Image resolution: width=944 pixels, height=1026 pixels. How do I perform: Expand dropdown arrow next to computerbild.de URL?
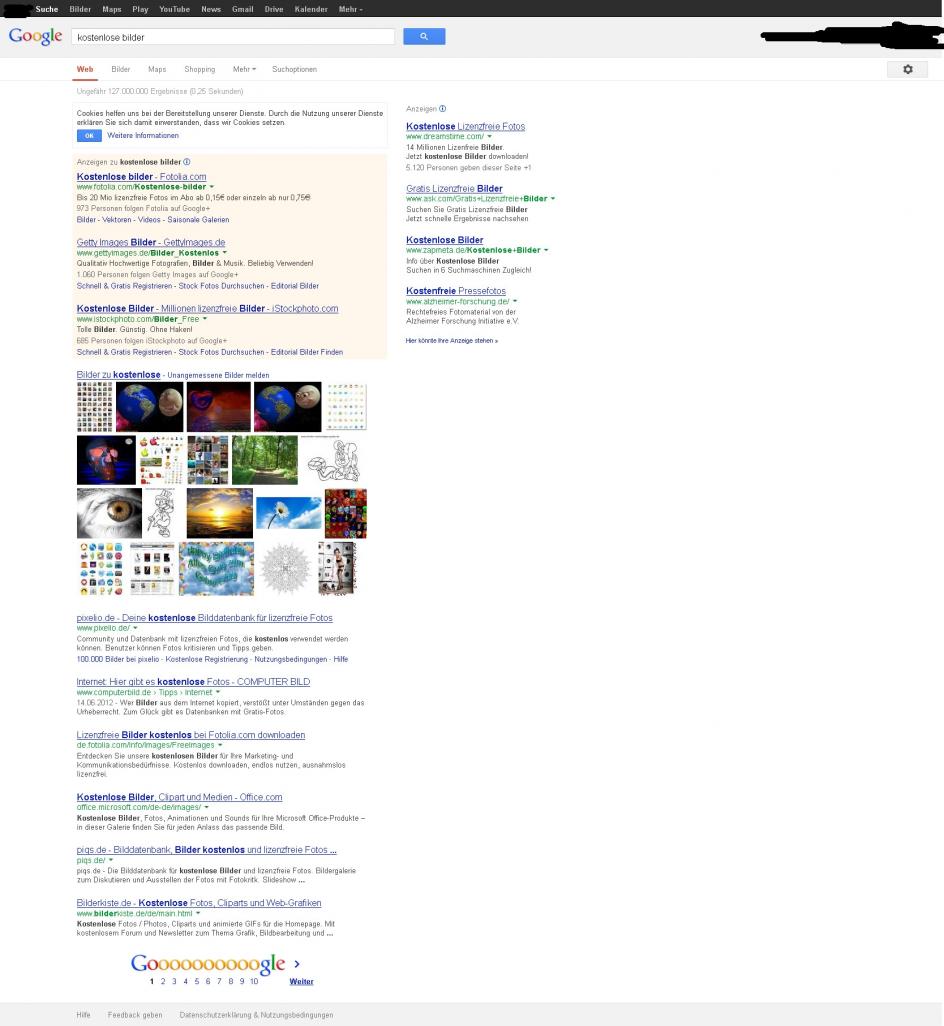click(218, 692)
